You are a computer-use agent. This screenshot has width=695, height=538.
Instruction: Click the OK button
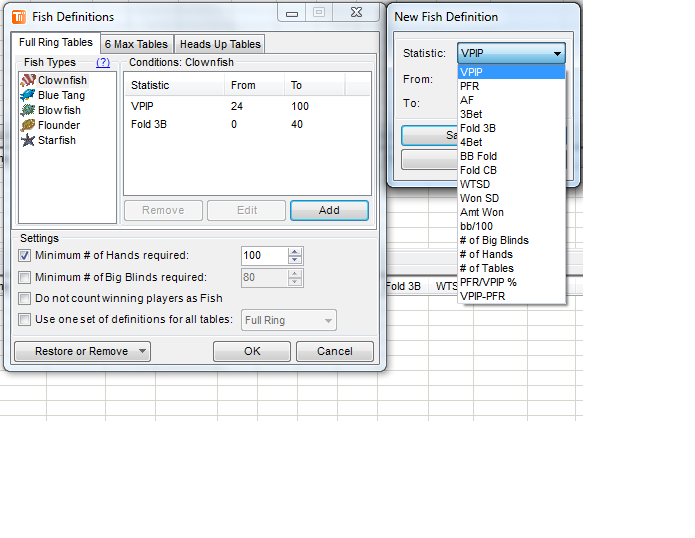(x=252, y=351)
